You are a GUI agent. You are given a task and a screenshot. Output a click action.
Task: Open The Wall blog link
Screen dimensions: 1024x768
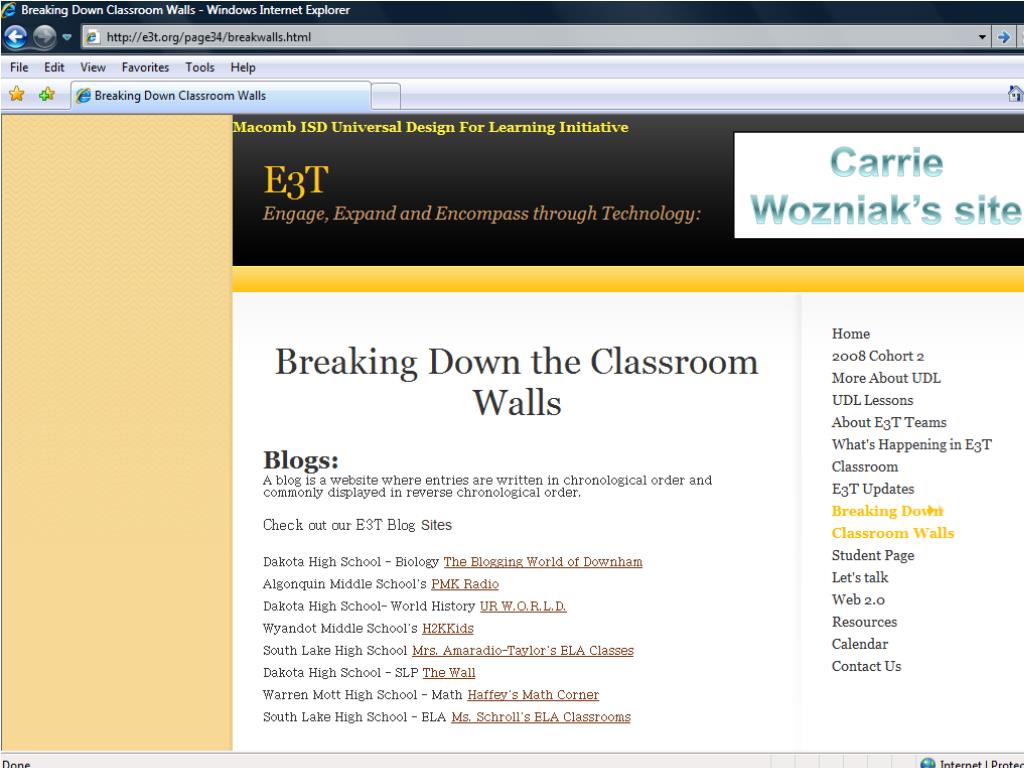click(449, 673)
